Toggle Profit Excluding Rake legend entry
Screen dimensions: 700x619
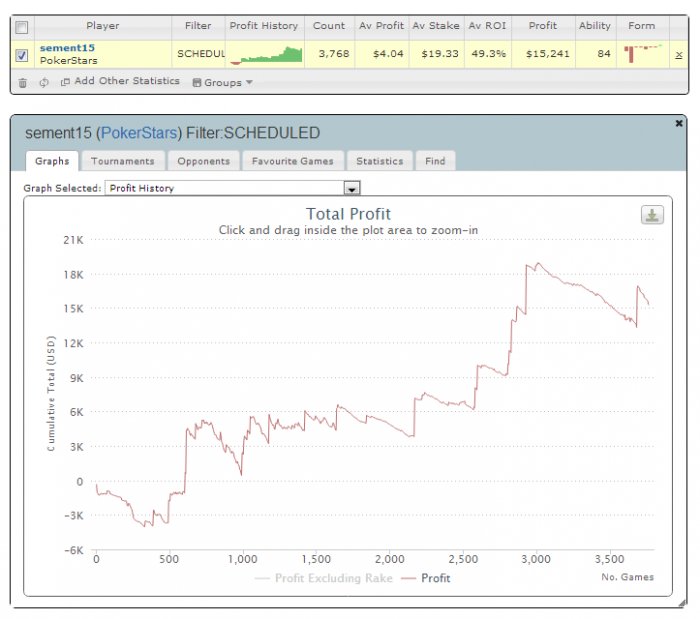pos(324,578)
